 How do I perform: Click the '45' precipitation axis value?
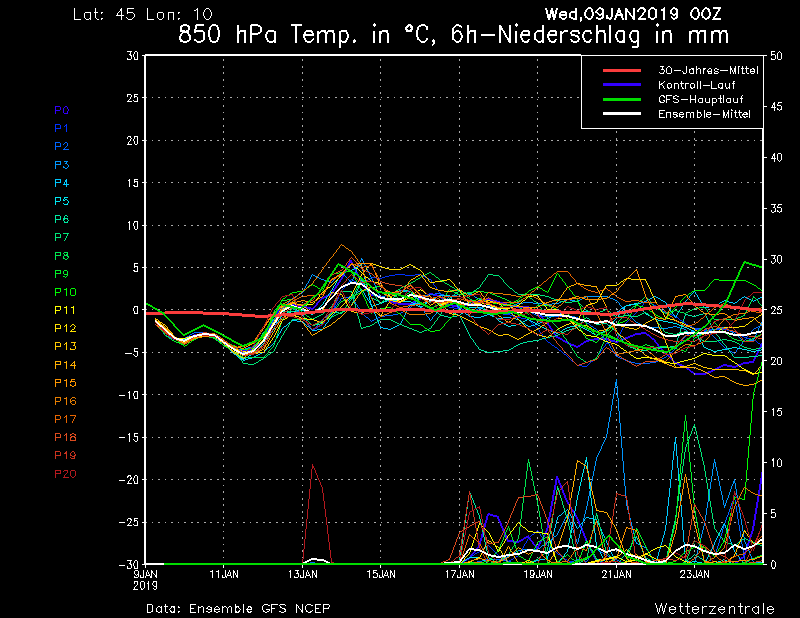click(776, 107)
